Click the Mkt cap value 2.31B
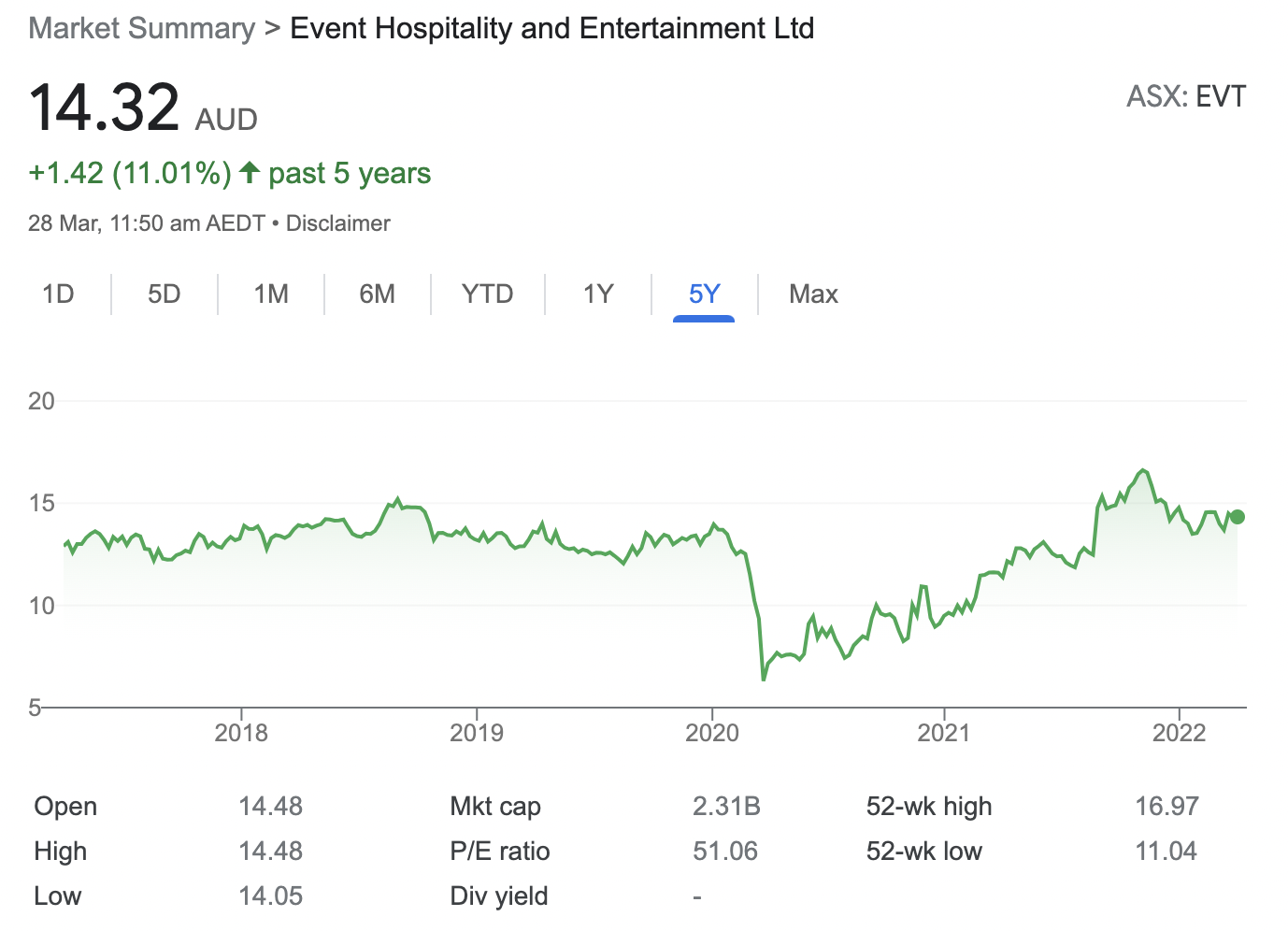Viewport: 1288px width, 931px height. pos(726,807)
